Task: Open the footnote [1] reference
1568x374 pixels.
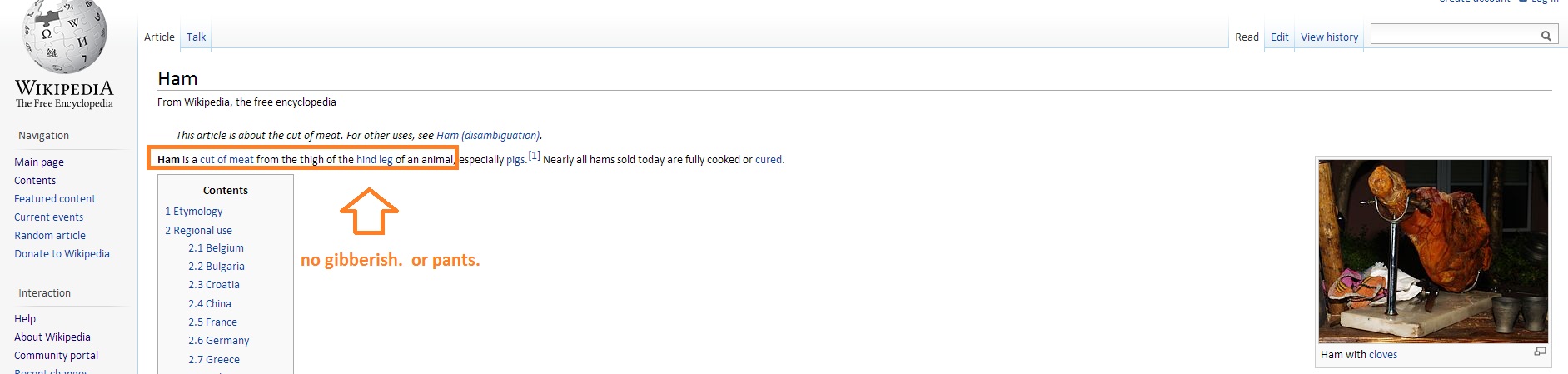Action: [534, 156]
